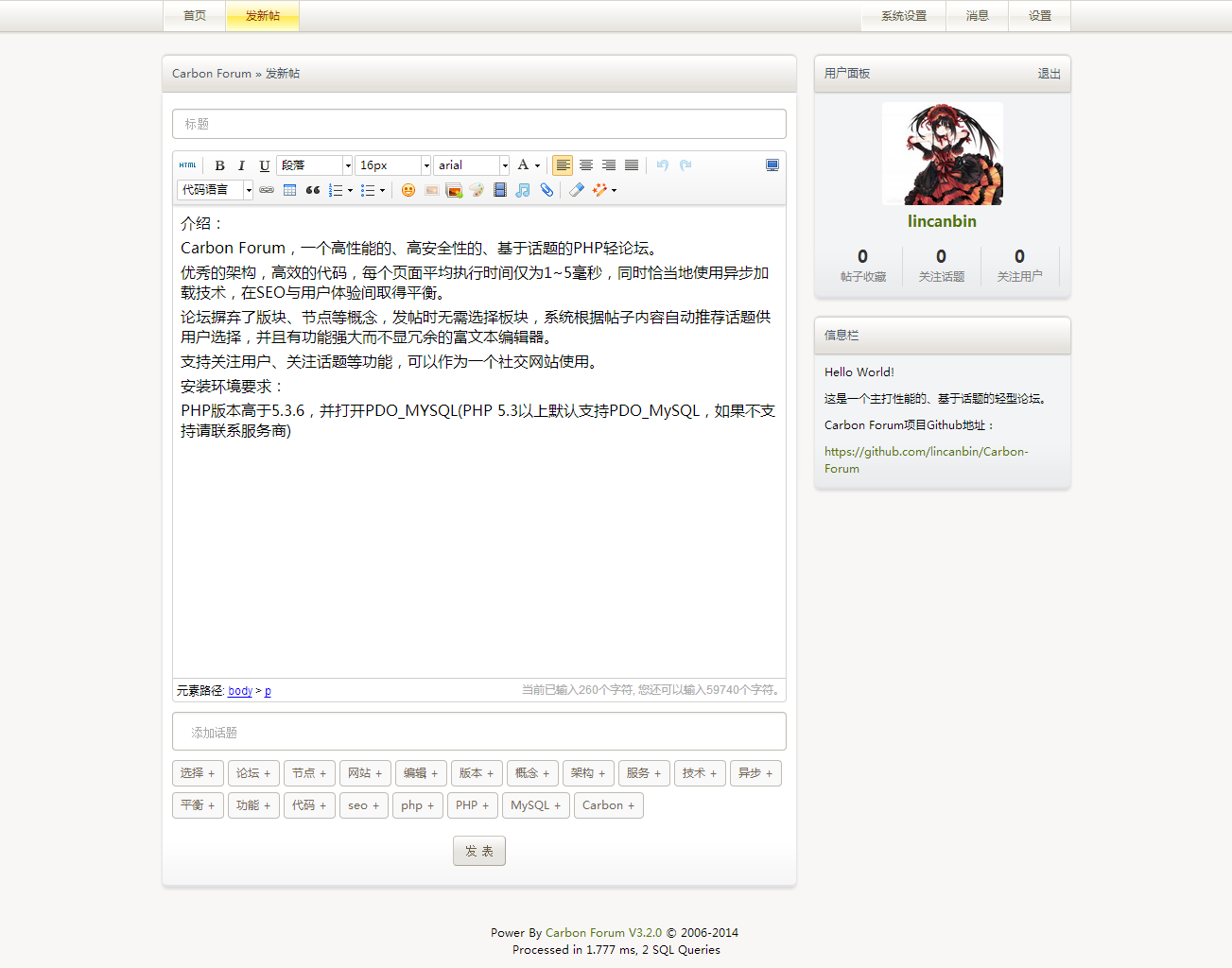Select the 发新帖 new post tab

pyautogui.click(x=263, y=16)
